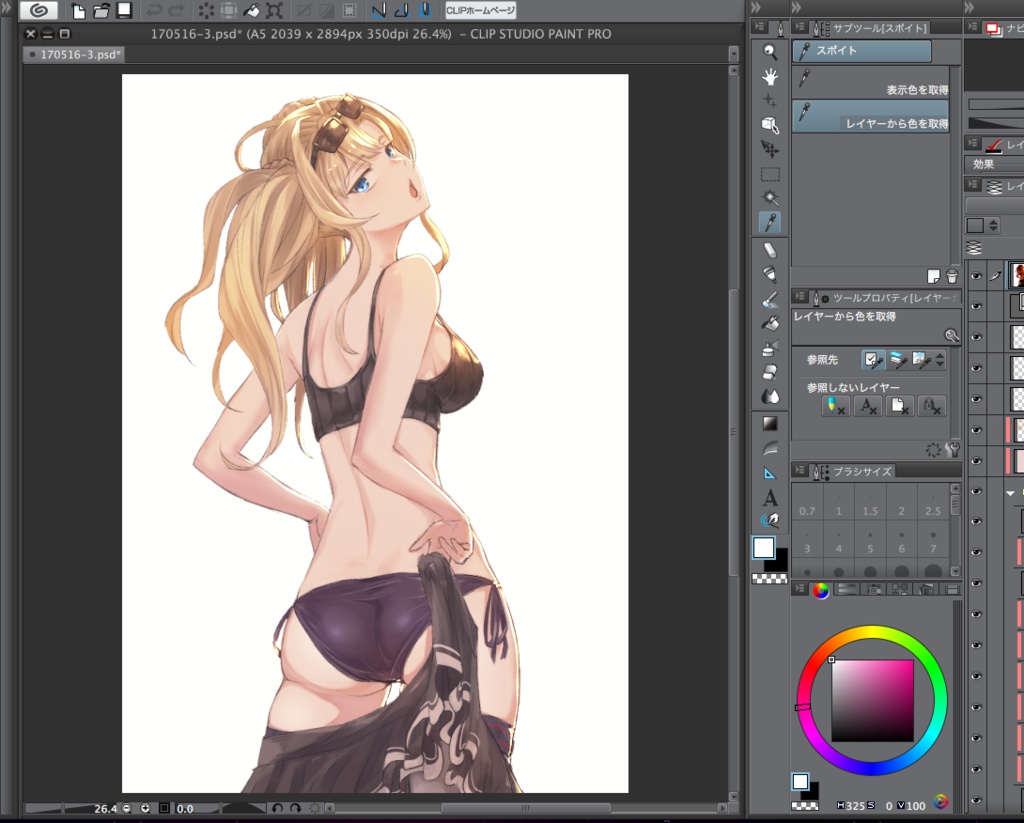The image size is (1024, 823).
Task: Open the CLIPホームページ button
Action: [480, 11]
